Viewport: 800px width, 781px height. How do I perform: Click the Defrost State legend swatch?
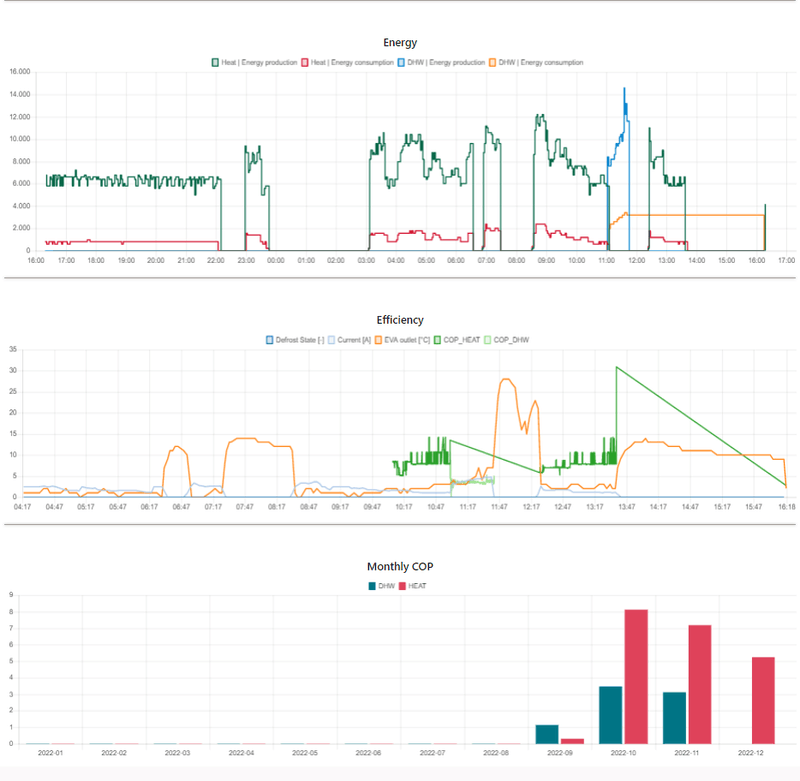point(269,340)
